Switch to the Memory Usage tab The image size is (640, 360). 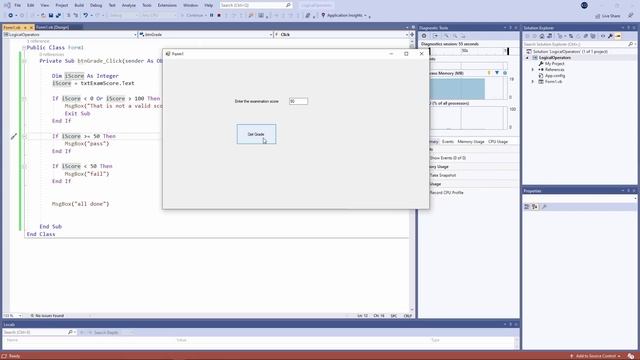(x=471, y=142)
